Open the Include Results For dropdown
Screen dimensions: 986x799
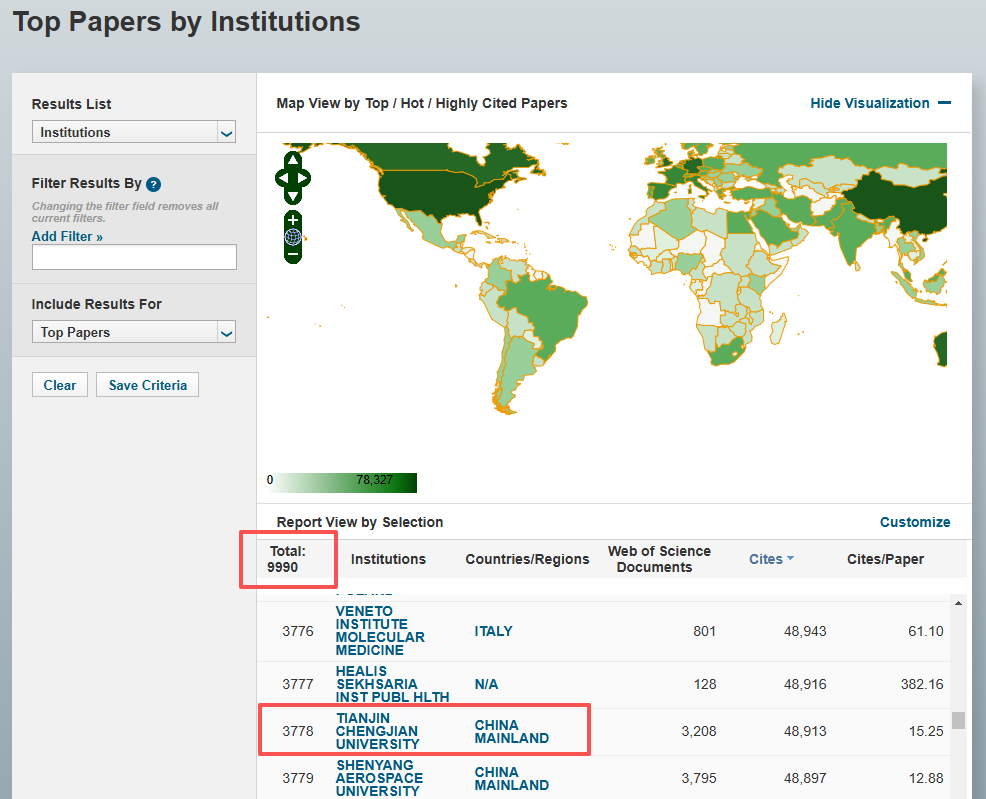point(134,332)
